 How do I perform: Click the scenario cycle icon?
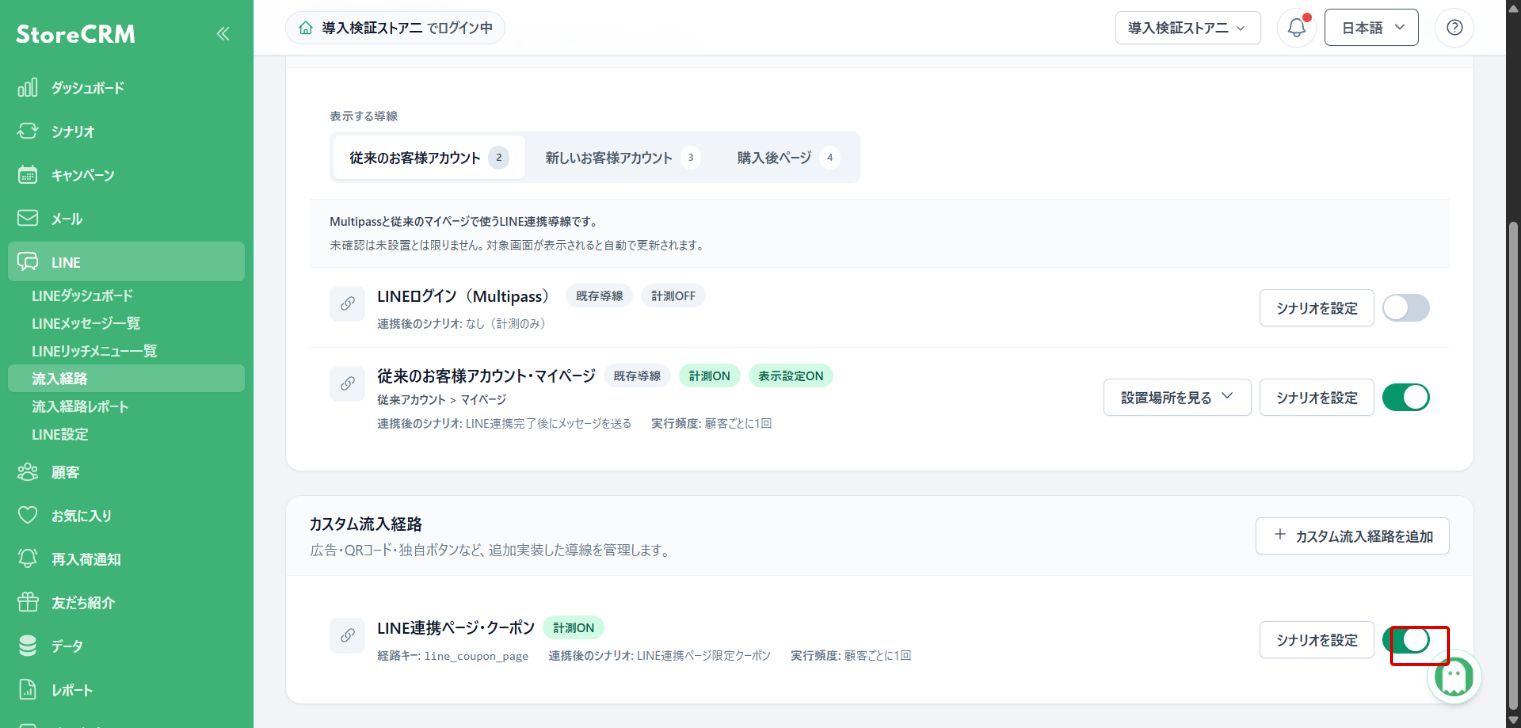(x=28, y=131)
